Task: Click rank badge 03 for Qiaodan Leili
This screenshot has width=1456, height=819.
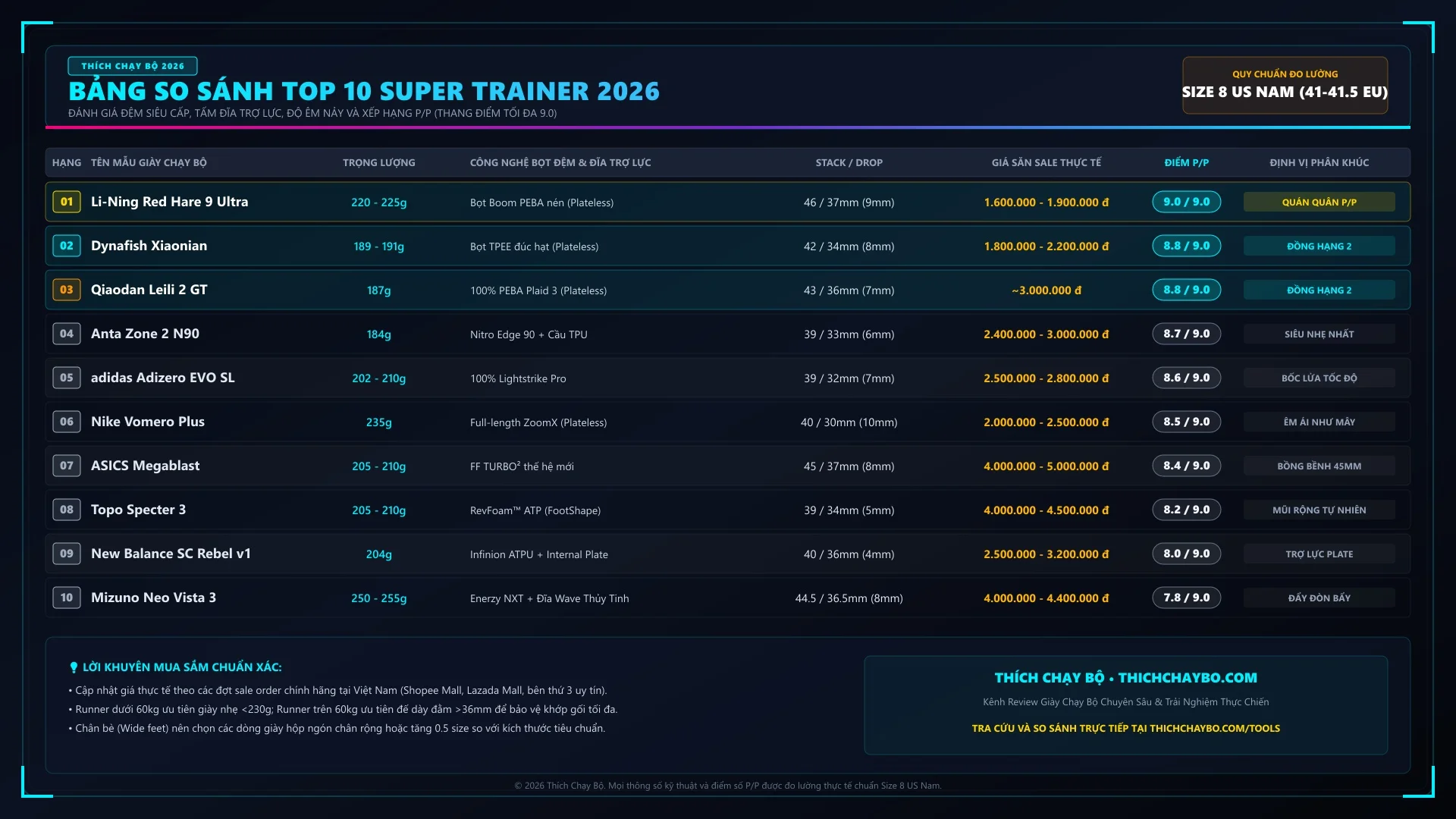Action: click(x=67, y=290)
